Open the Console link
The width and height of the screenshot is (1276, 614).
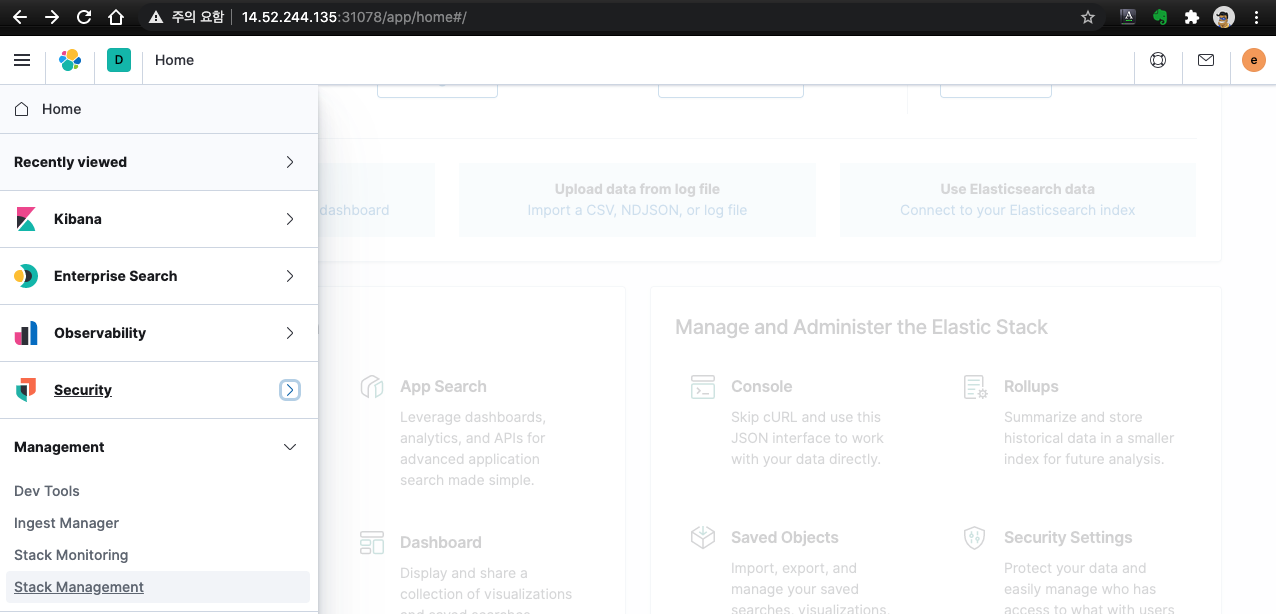(x=761, y=387)
